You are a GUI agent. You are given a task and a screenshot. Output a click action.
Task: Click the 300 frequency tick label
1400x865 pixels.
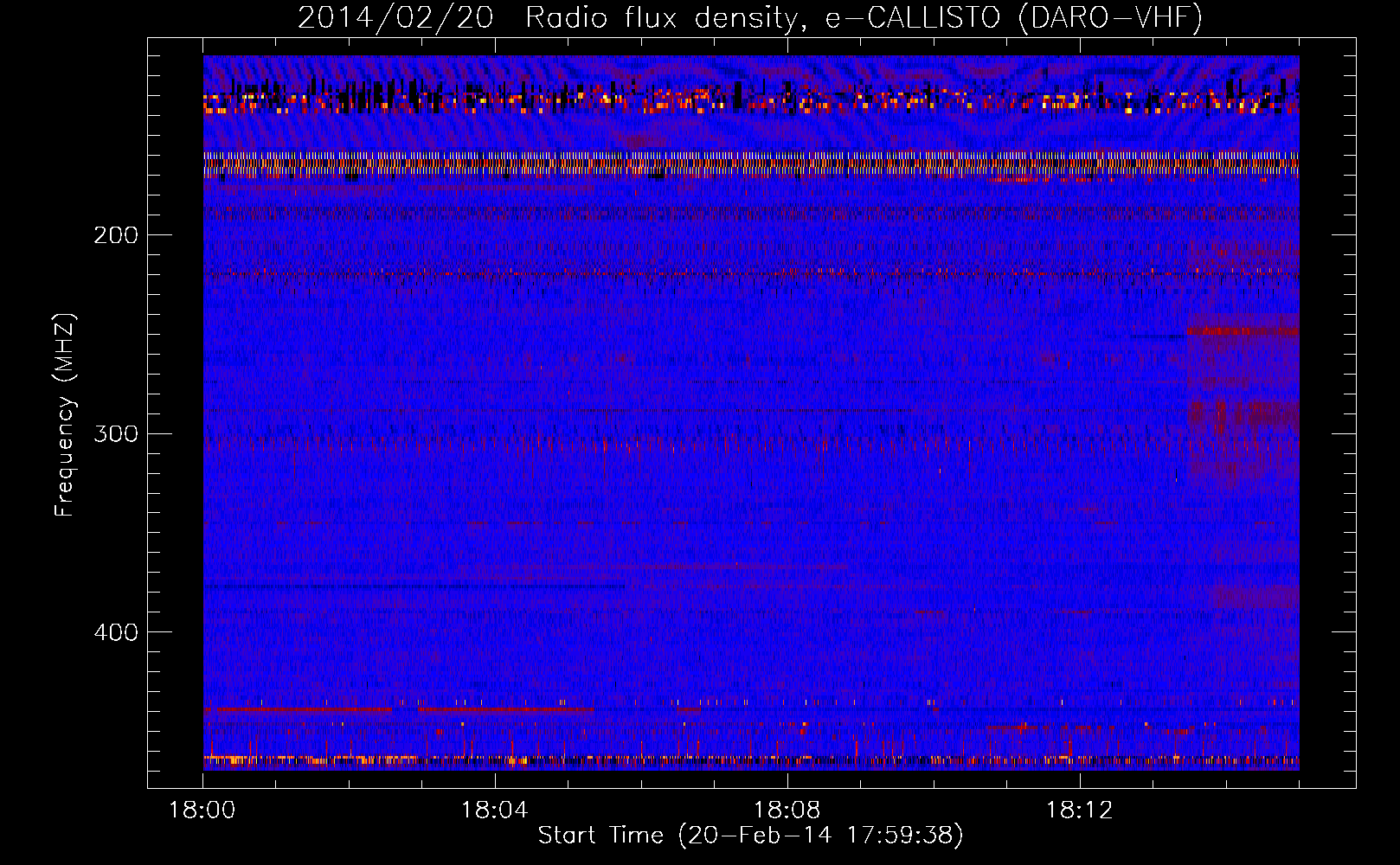(116, 433)
